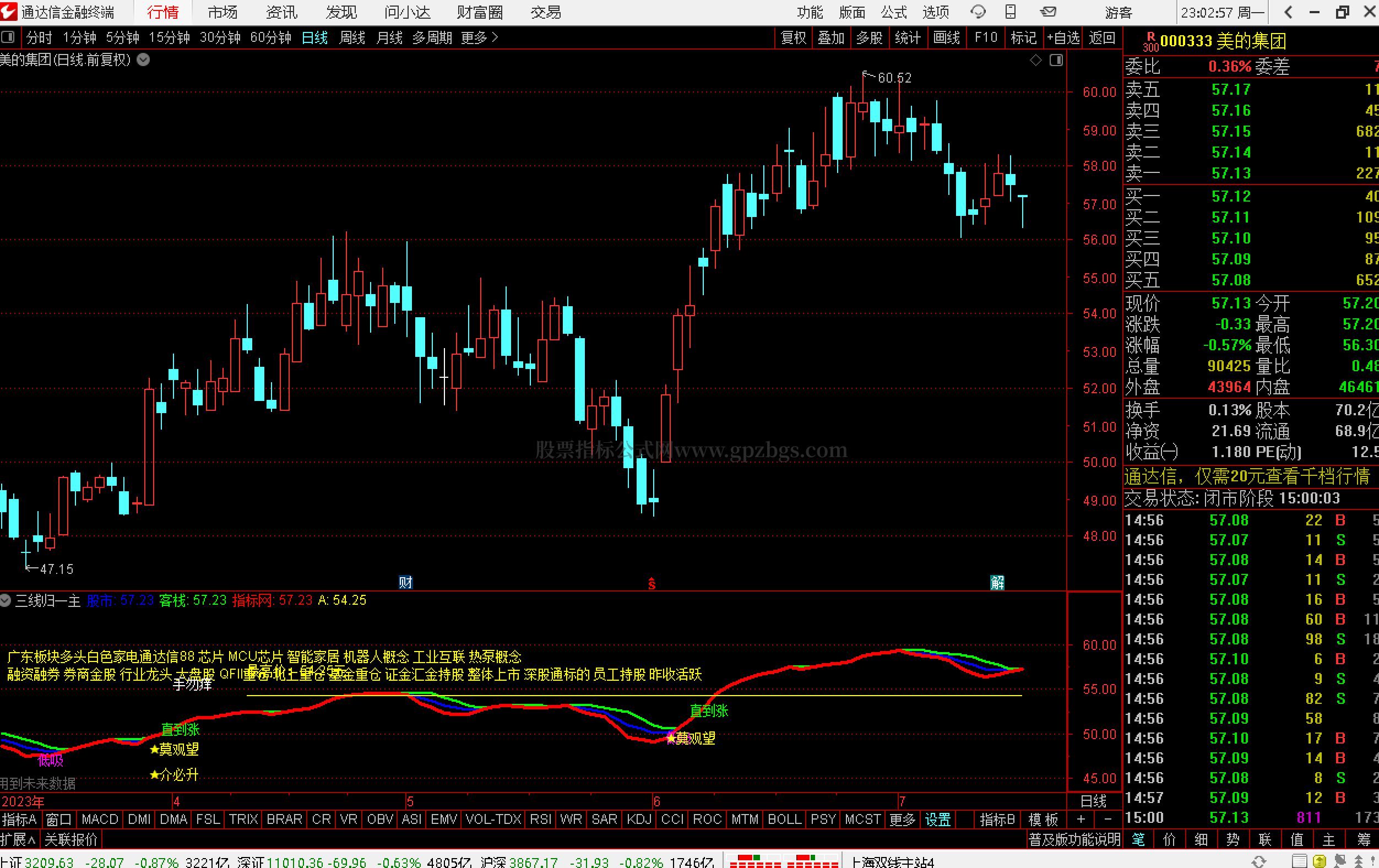Viewport: 1379px width, 868px height.
Task: Switch to 分时 intraday view
Action: pyautogui.click(x=39, y=37)
